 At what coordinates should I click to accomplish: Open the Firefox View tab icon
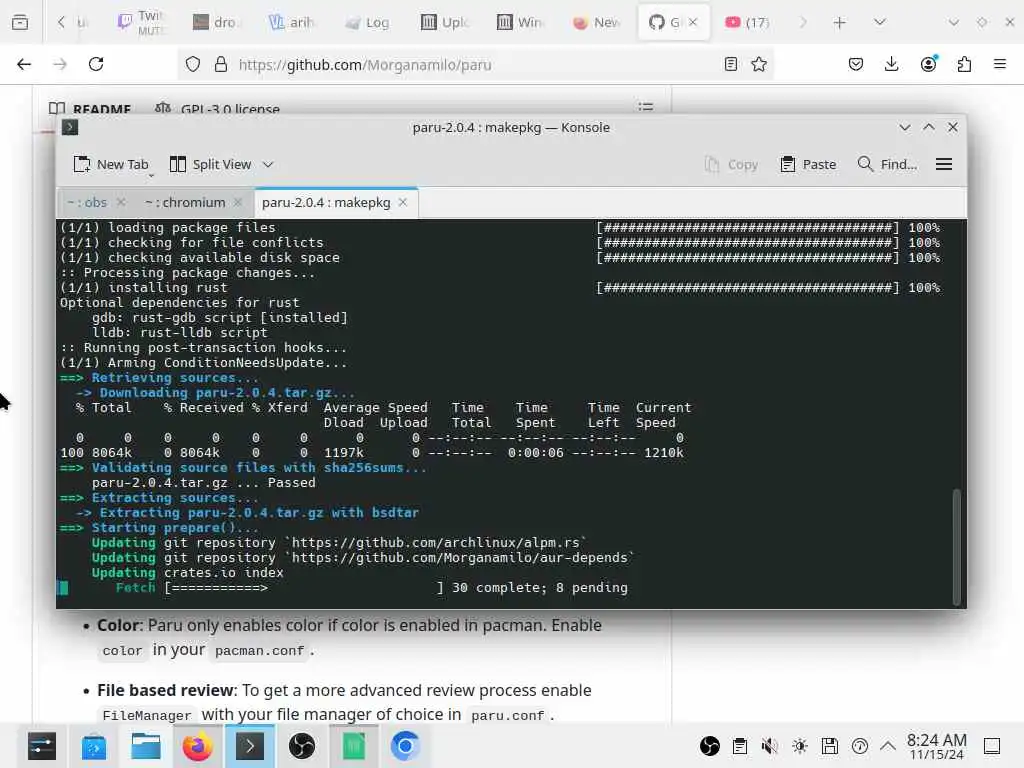coord(20,22)
